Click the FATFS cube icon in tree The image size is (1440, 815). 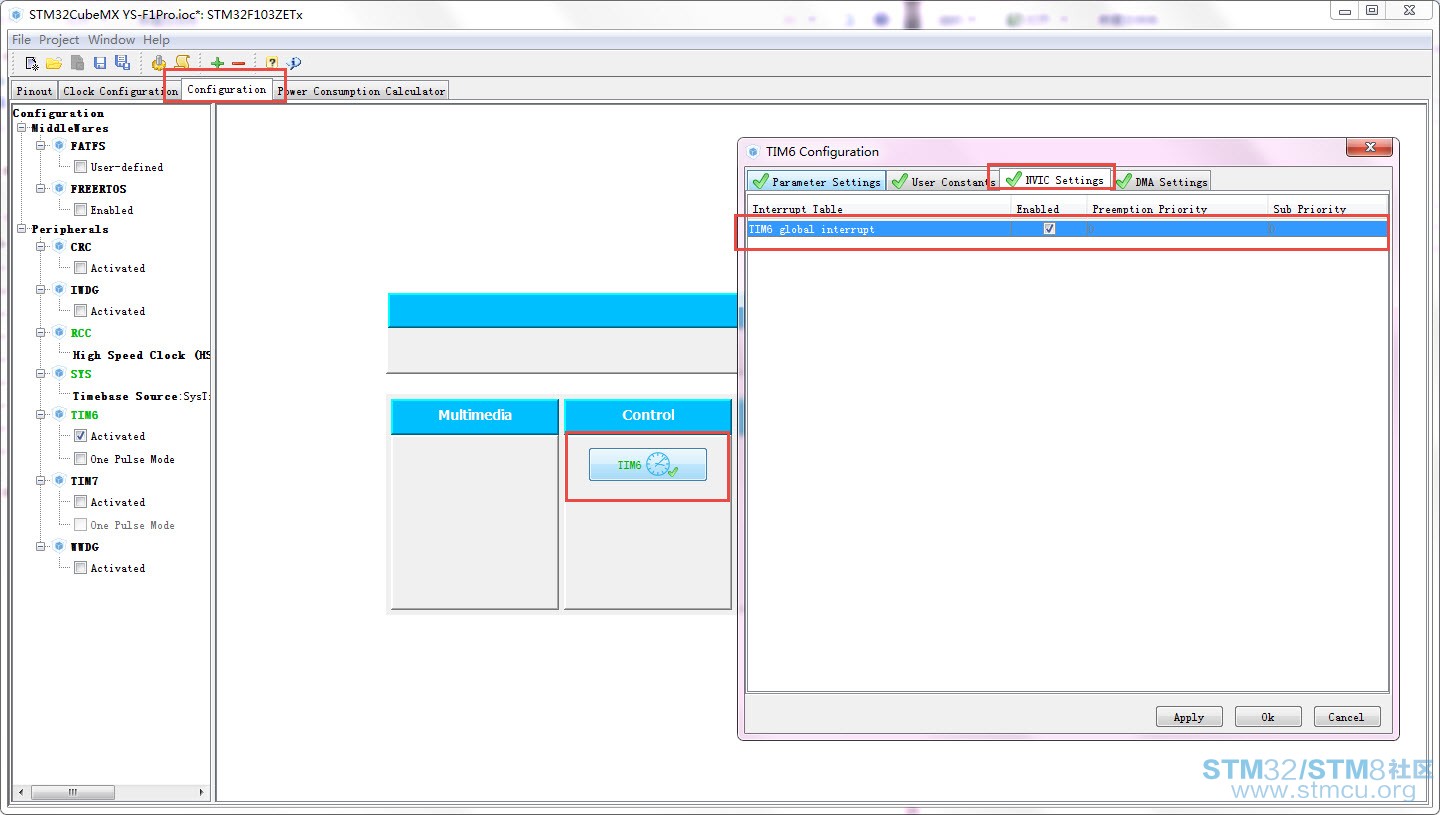(59, 146)
